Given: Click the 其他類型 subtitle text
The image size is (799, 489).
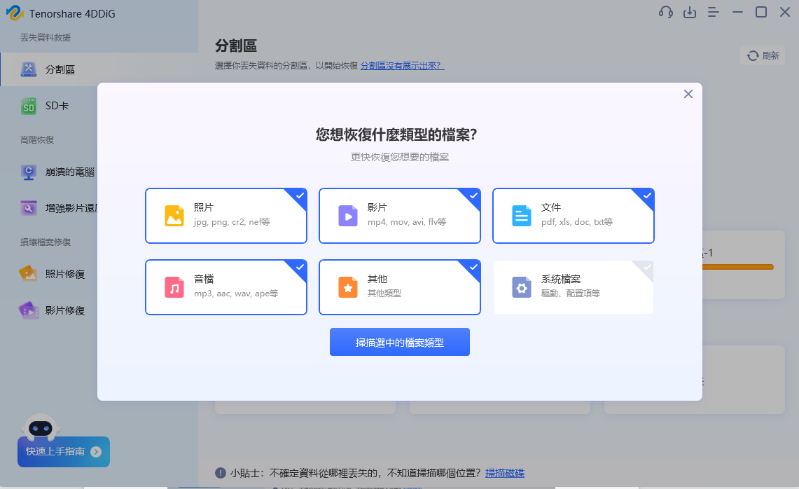Looking at the screenshot, I should point(384,293).
